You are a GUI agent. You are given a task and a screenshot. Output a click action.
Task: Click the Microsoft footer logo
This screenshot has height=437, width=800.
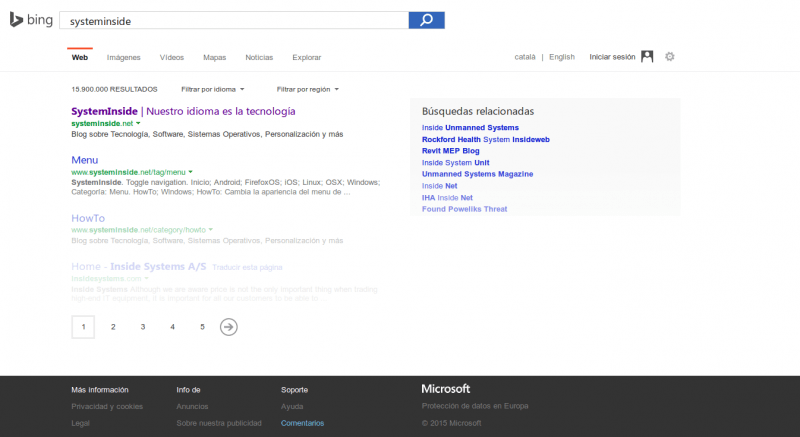pos(446,389)
